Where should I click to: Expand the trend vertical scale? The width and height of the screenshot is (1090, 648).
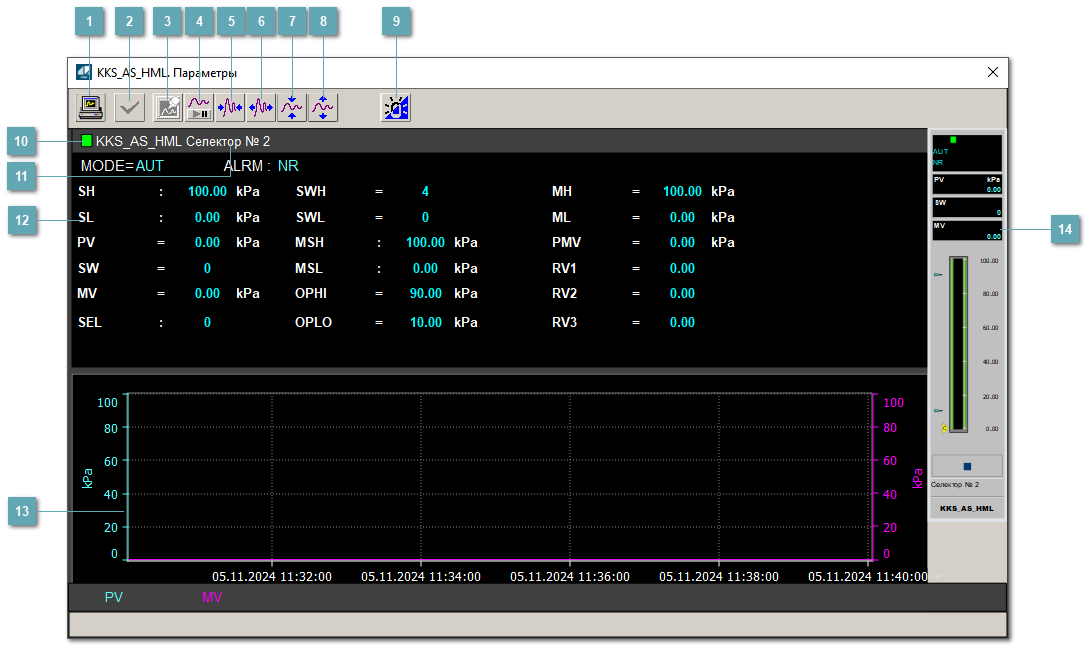(x=323, y=106)
